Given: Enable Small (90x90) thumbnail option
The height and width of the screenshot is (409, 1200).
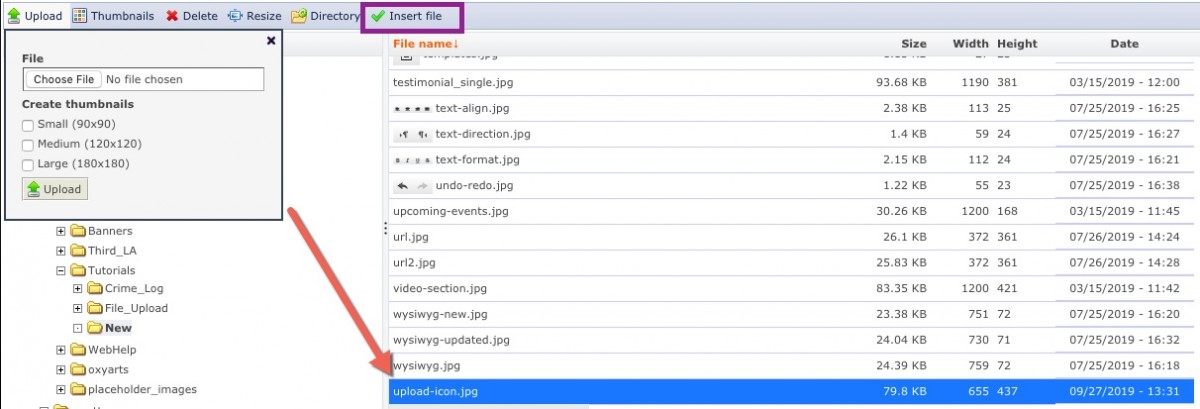Looking at the screenshot, I should [28, 125].
